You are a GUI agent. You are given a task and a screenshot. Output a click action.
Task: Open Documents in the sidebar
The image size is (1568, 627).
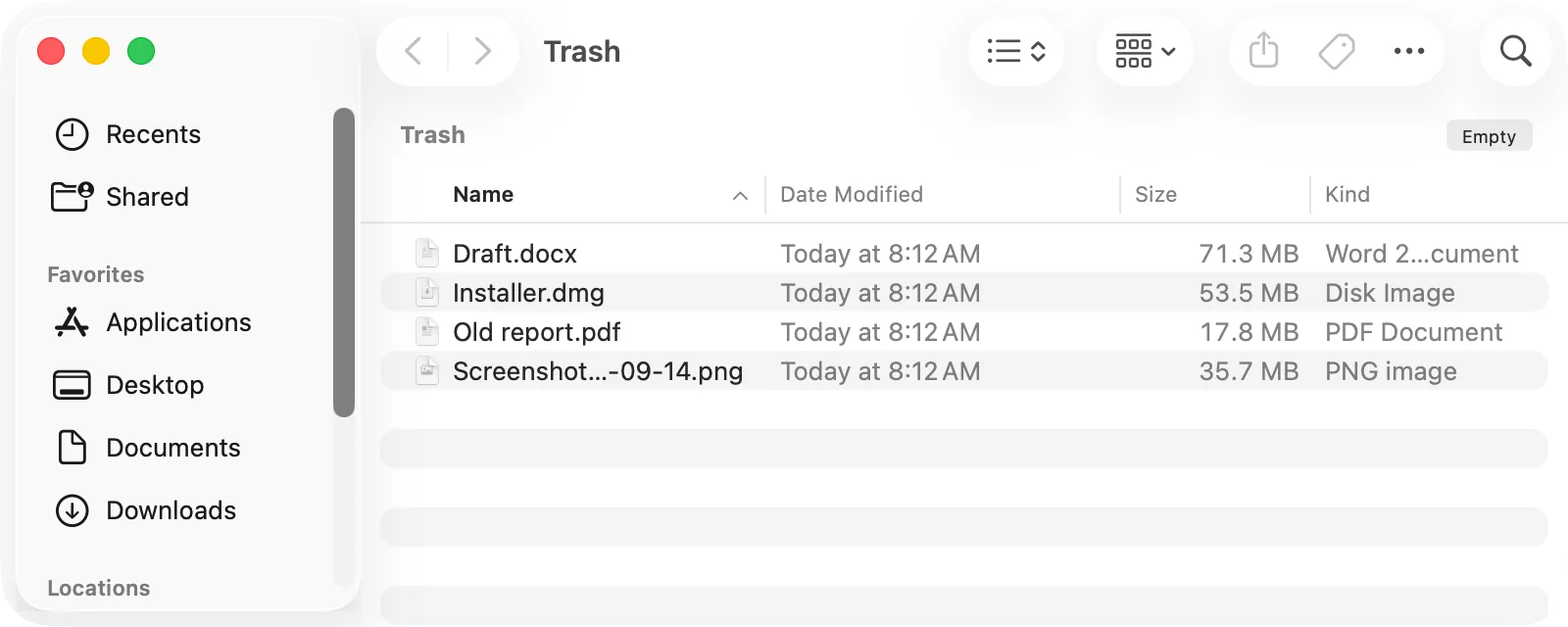(x=173, y=448)
